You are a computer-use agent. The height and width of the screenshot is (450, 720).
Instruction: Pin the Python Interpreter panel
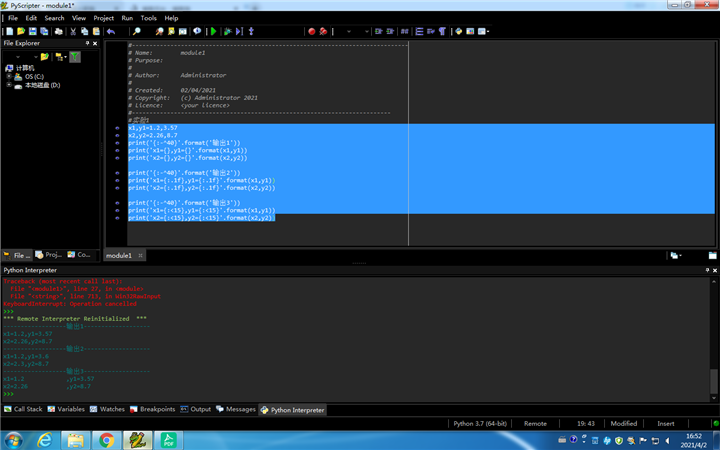coord(707,270)
